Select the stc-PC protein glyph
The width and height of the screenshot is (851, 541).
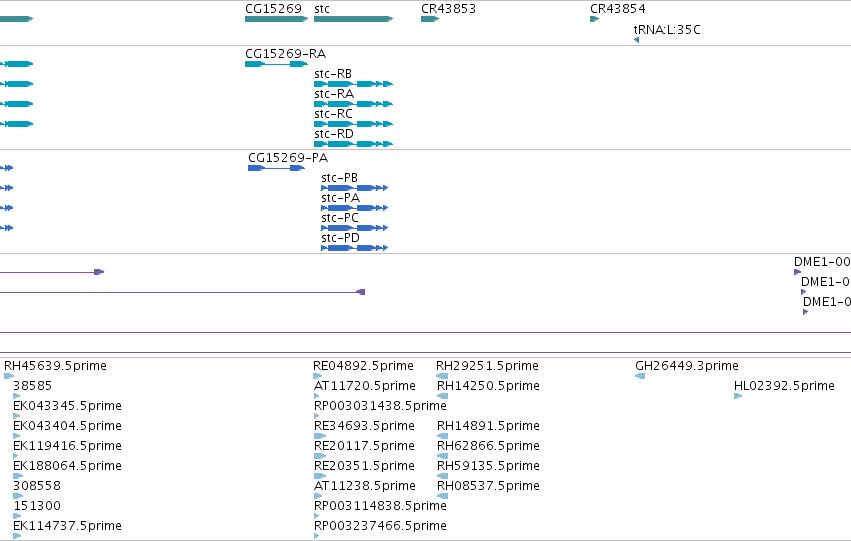(354, 228)
